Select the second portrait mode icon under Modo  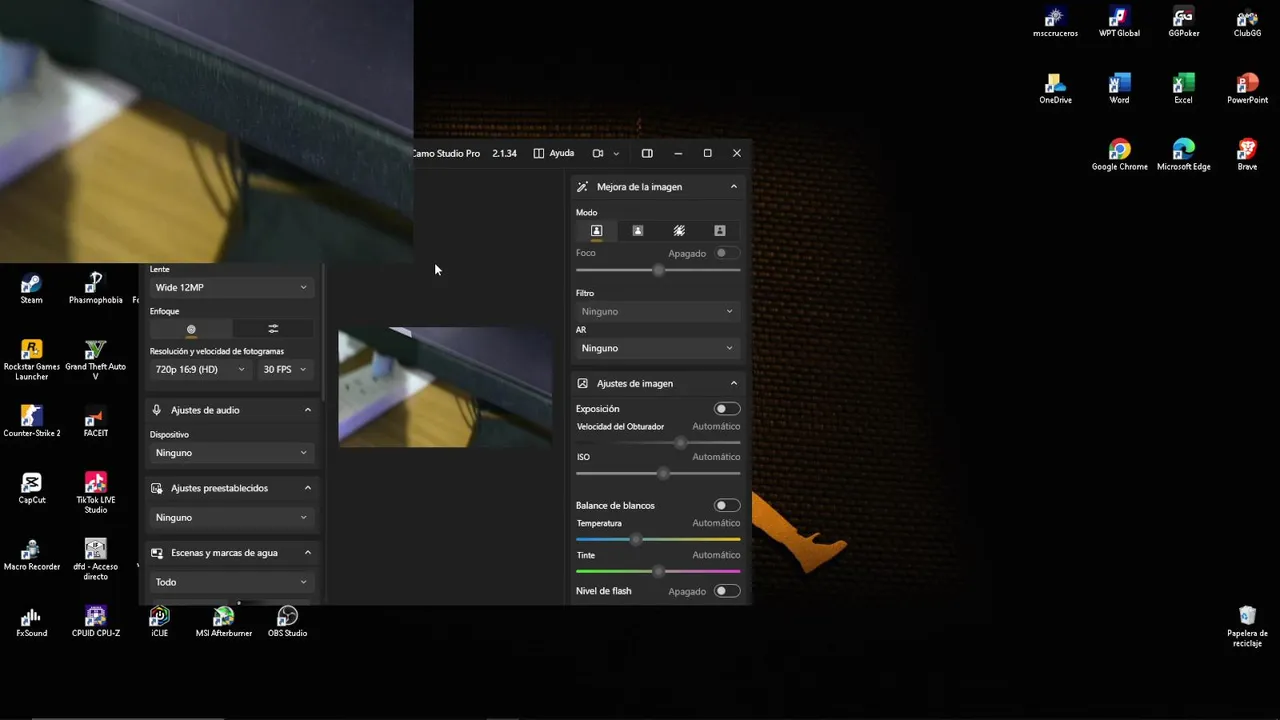tap(638, 231)
